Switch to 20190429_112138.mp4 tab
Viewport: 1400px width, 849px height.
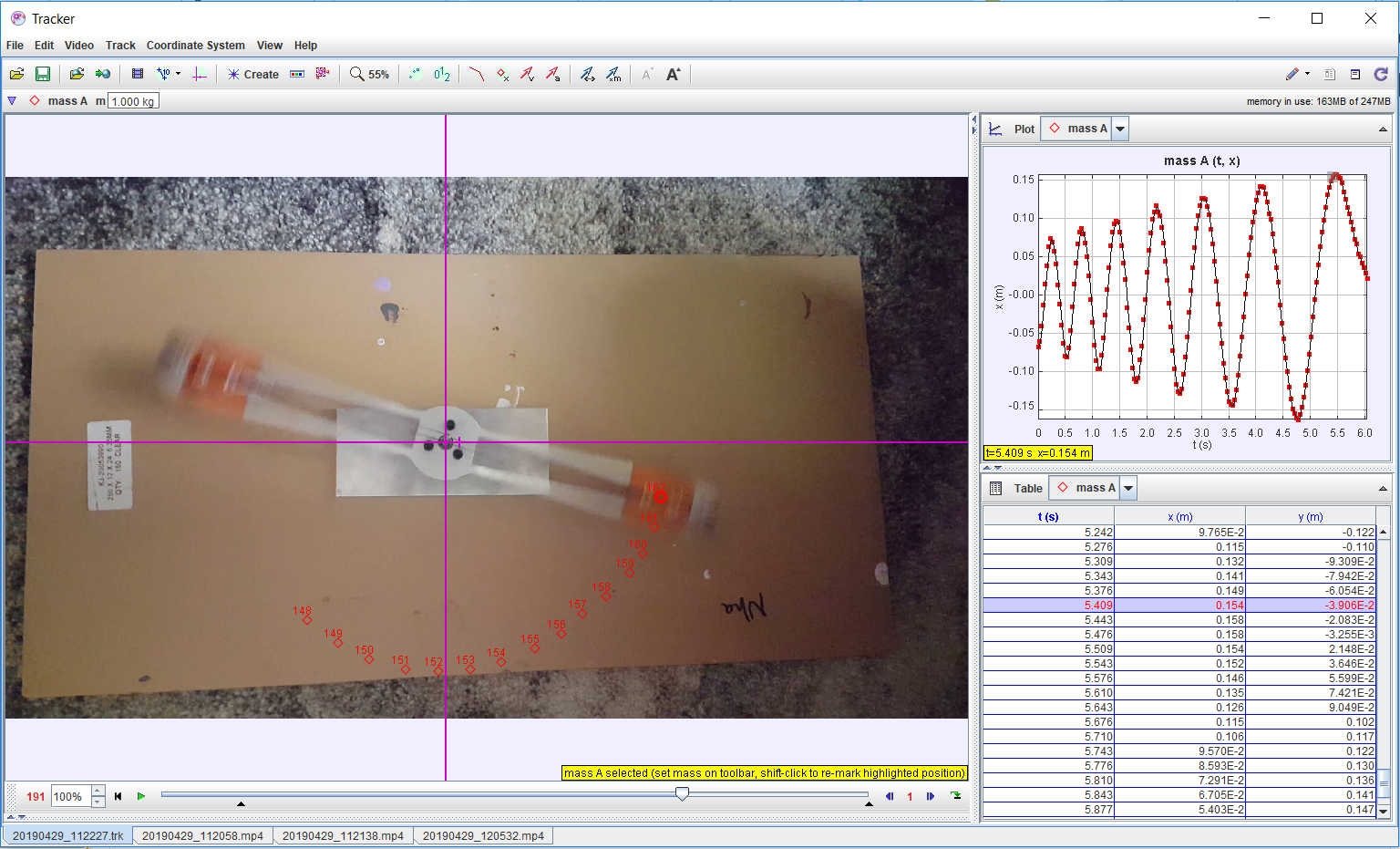coord(343,835)
